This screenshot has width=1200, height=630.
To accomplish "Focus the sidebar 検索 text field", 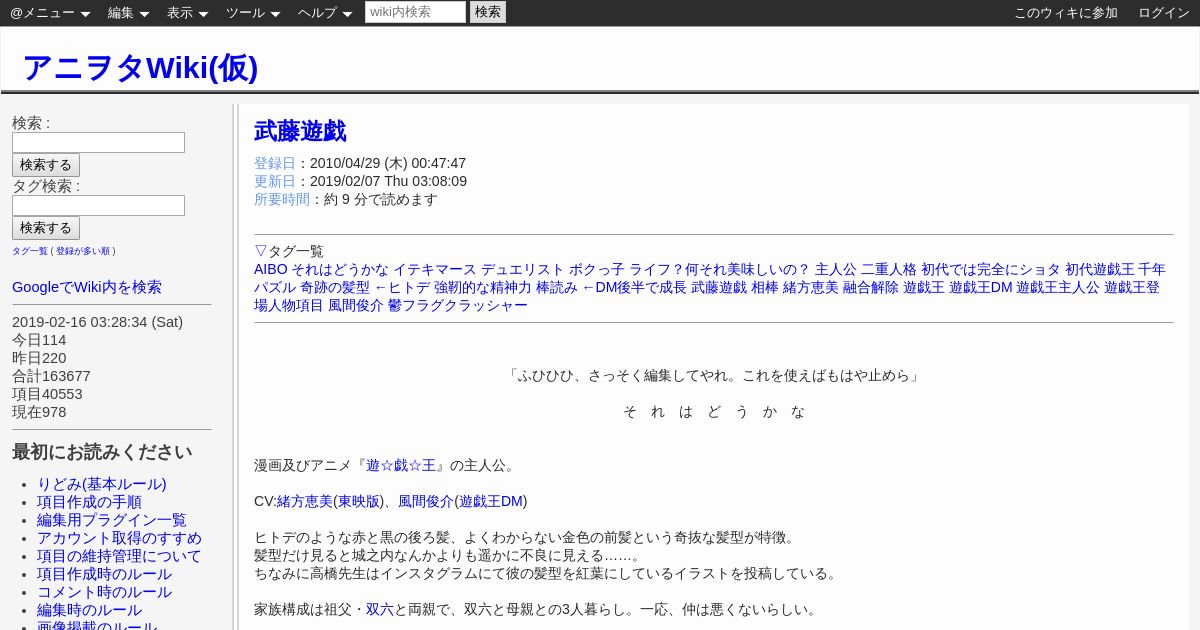I will click(x=98, y=142).
